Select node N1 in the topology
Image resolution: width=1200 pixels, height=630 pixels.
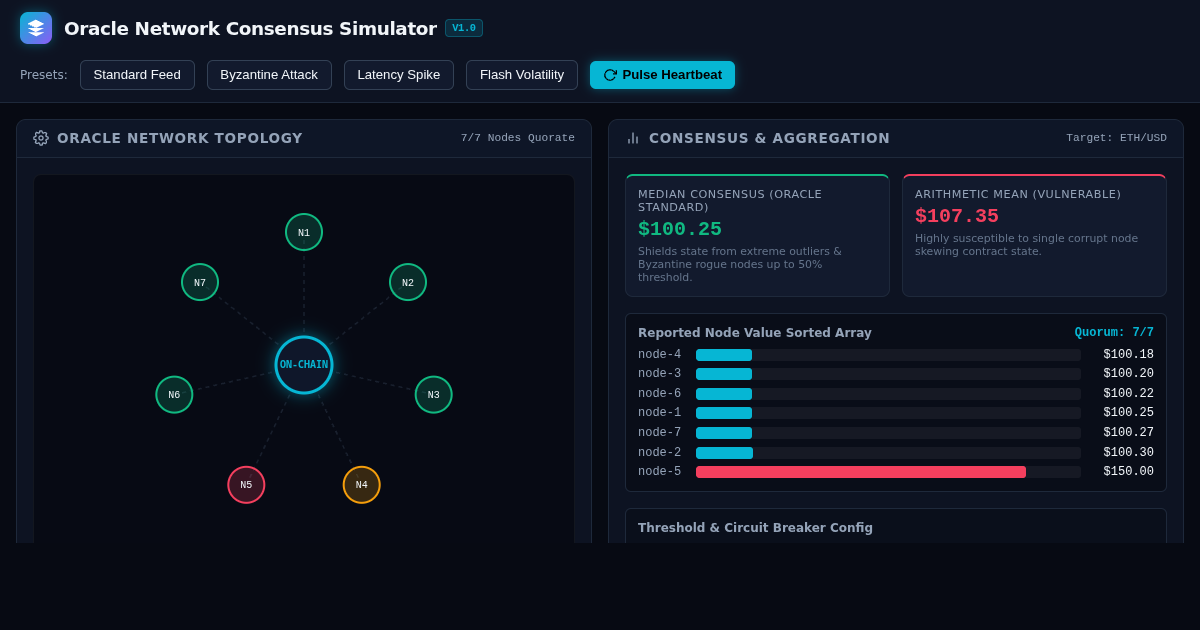click(304, 232)
